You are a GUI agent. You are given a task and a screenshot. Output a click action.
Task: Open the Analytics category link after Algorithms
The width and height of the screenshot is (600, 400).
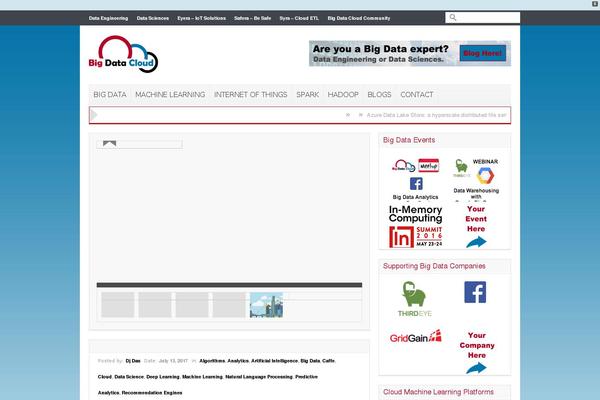238,361
